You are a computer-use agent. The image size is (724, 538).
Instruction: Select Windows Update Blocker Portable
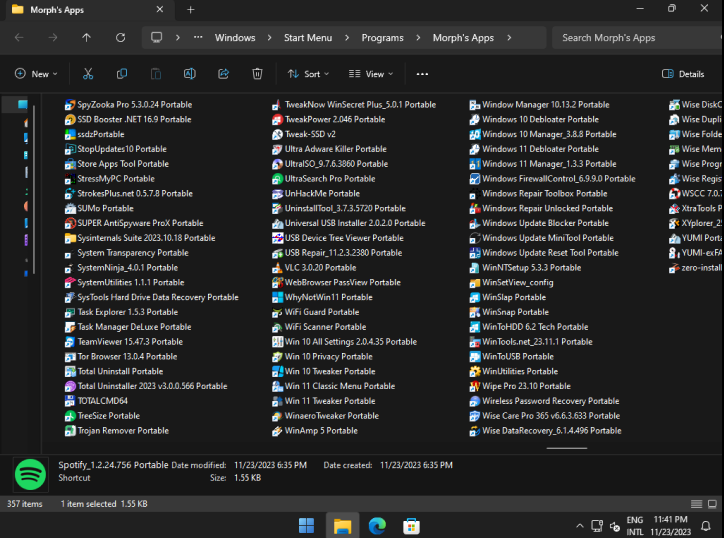point(539,223)
